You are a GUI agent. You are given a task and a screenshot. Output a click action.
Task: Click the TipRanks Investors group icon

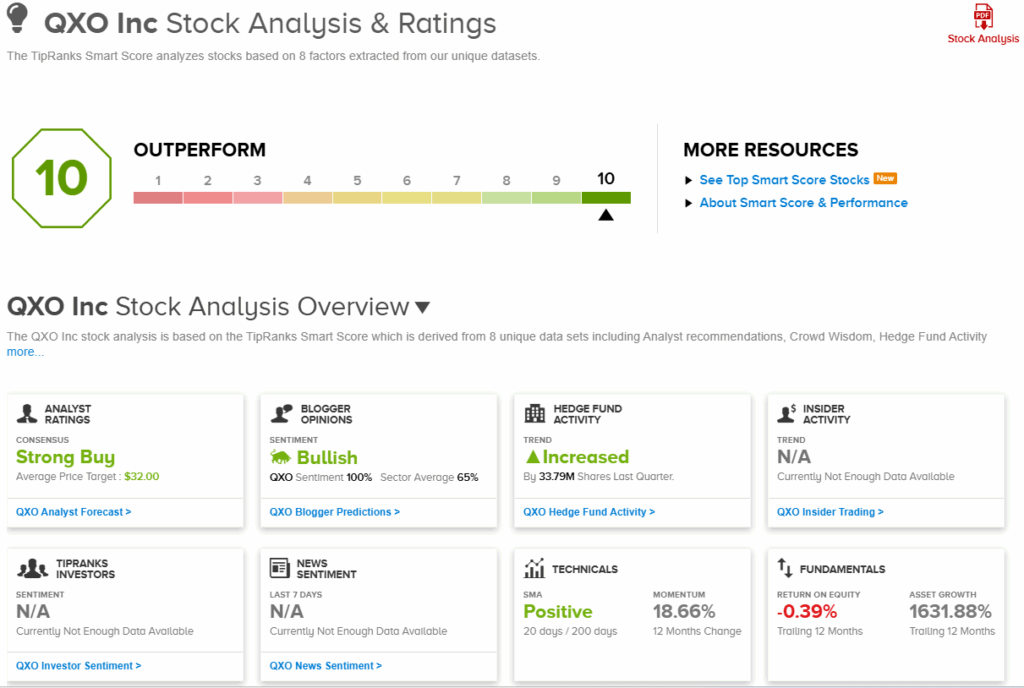point(30,568)
